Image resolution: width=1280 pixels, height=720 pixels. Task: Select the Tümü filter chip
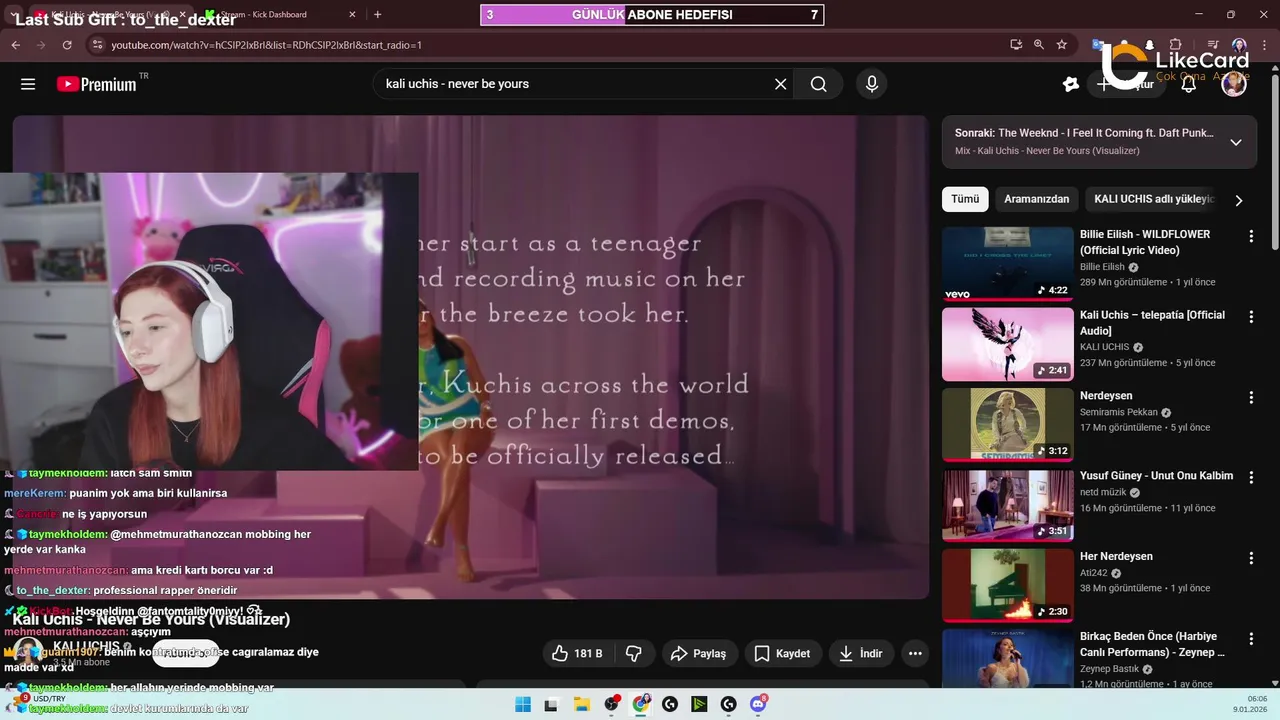[x=965, y=199]
